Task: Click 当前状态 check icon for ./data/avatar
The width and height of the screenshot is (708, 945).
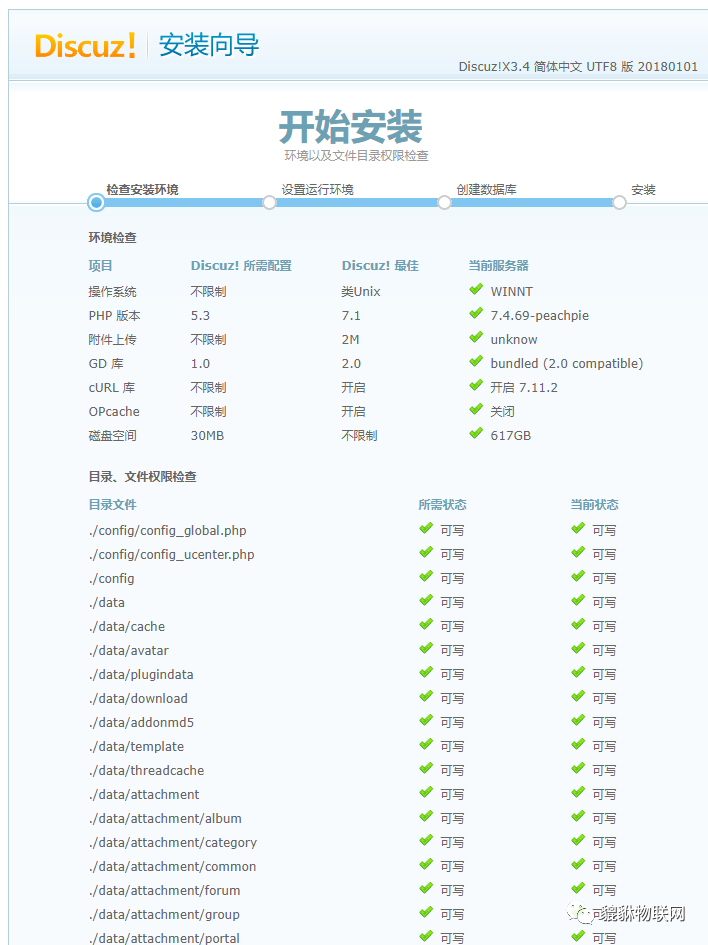Action: coord(578,648)
